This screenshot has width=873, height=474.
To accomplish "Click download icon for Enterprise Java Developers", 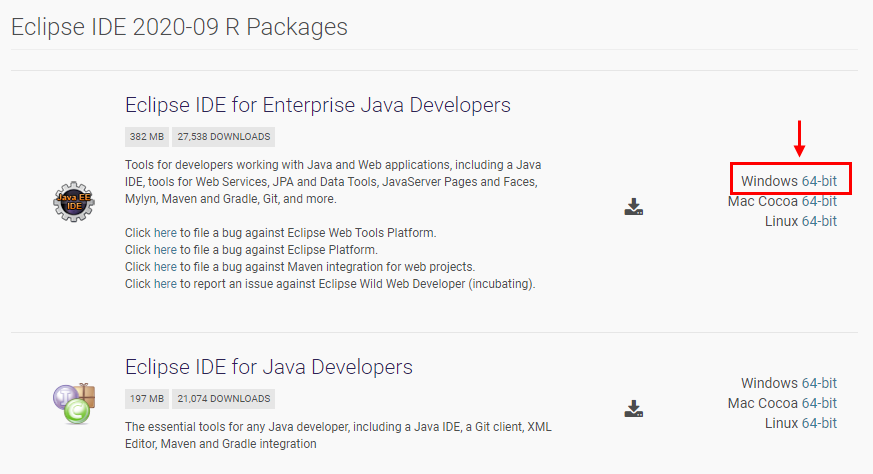I will pos(634,207).
